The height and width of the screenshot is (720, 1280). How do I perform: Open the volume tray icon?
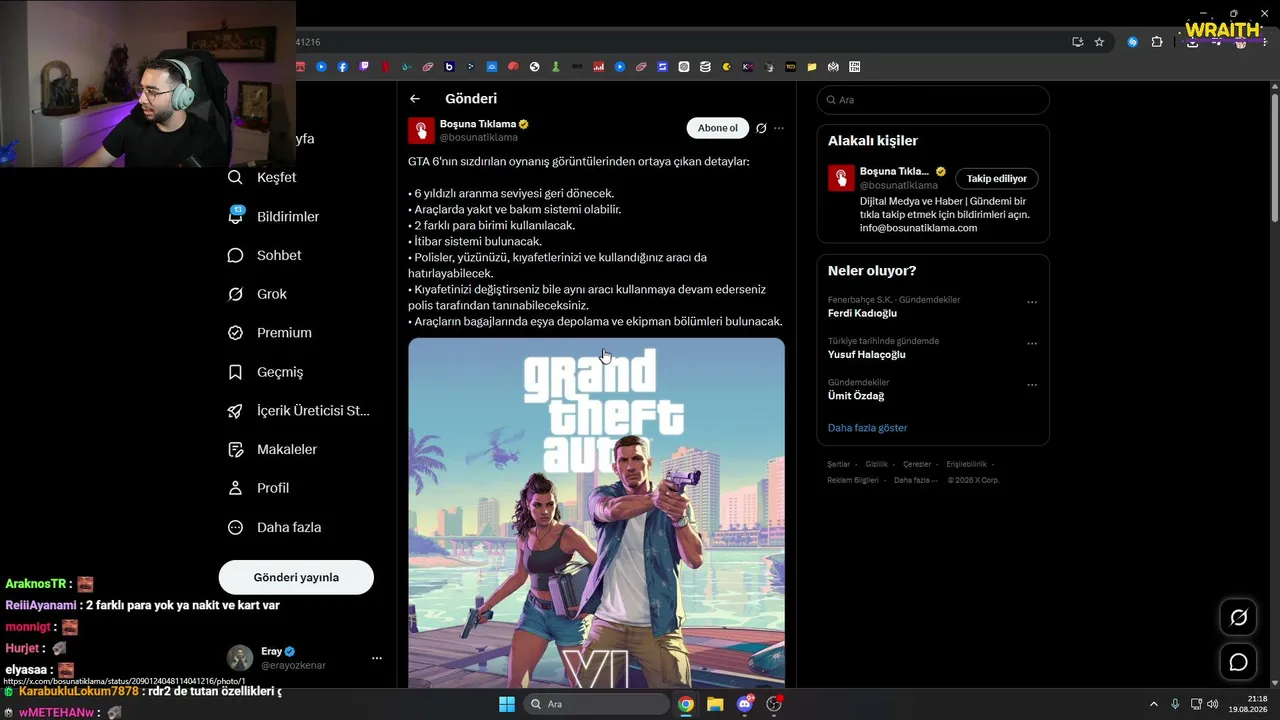pos(1213,704)
